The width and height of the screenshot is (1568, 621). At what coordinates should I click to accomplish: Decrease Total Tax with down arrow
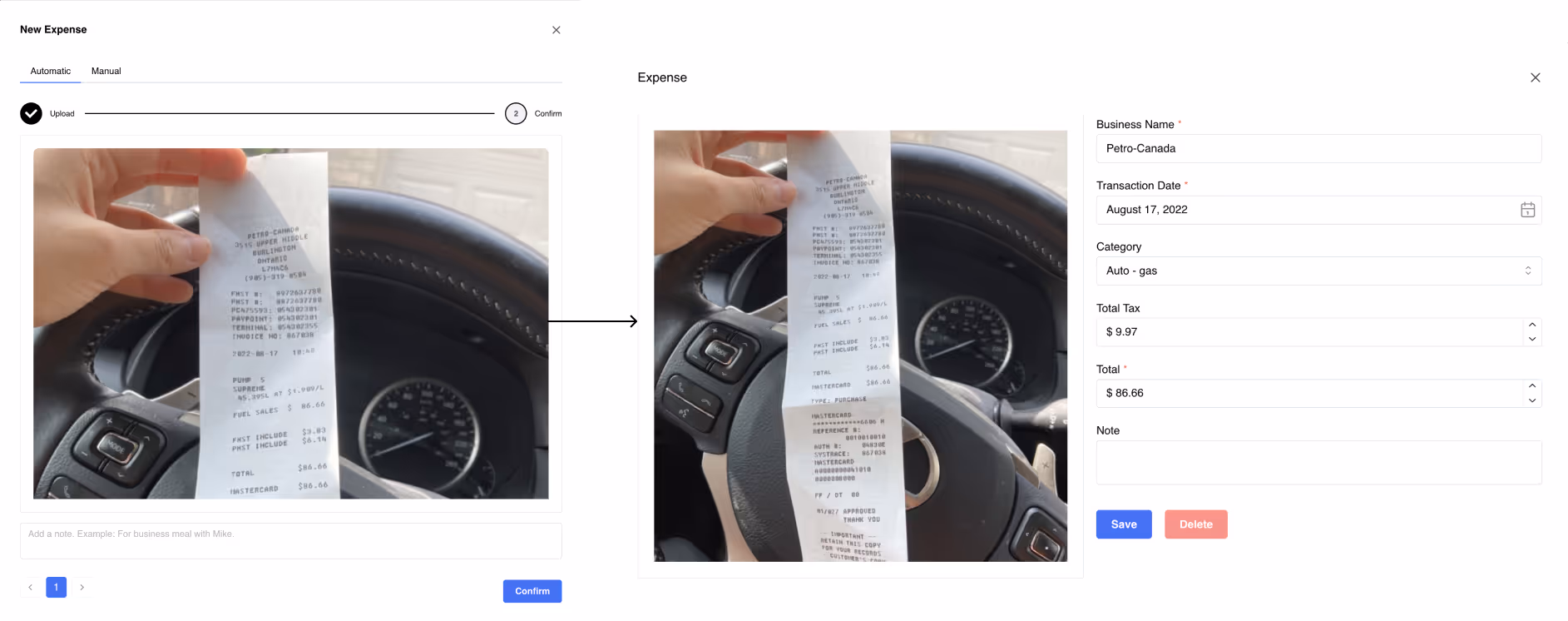[x=1532, y=339]
